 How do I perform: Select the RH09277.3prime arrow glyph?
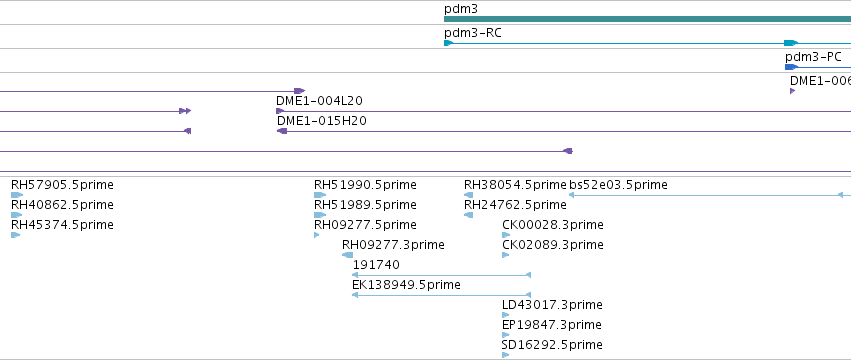pos(347,255)
